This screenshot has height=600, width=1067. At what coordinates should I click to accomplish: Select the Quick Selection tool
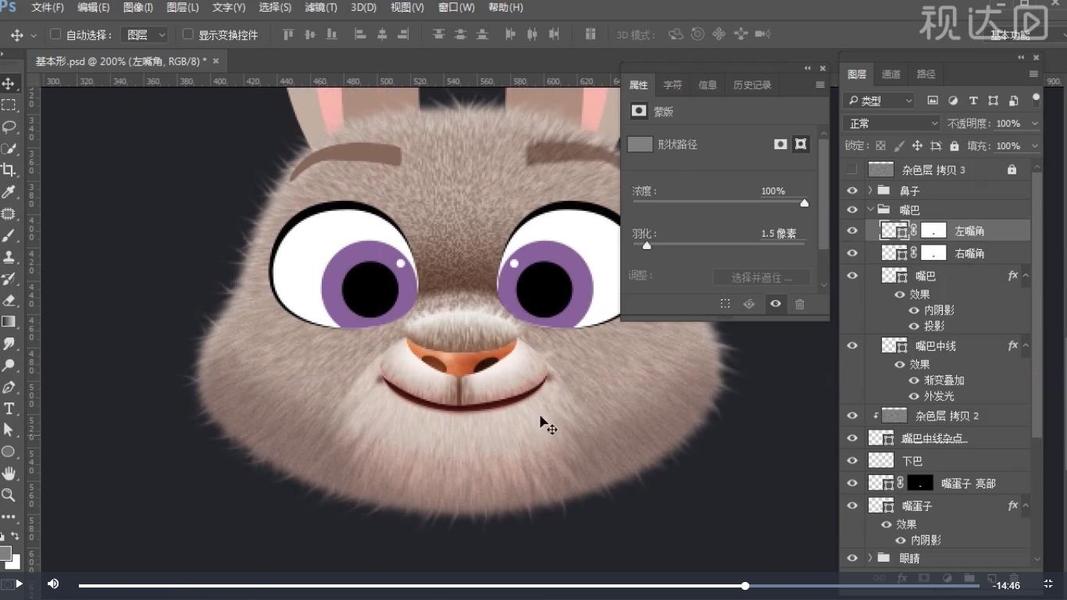coord(9,149)
